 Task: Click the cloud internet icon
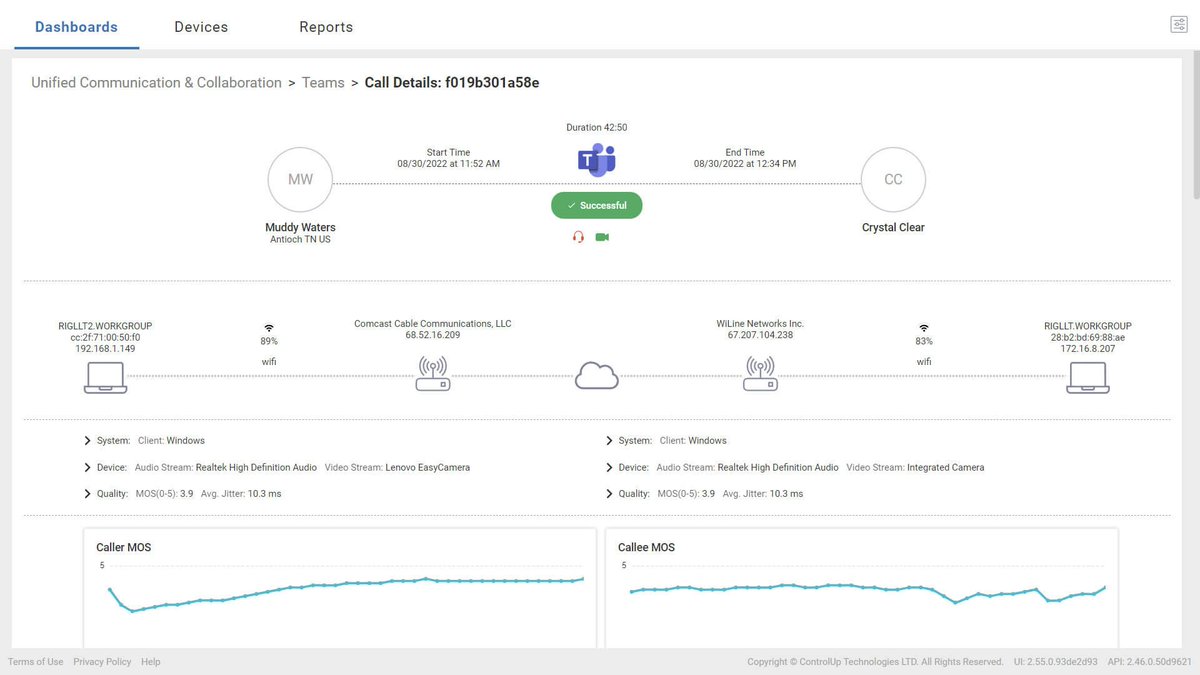pos(597,375)
